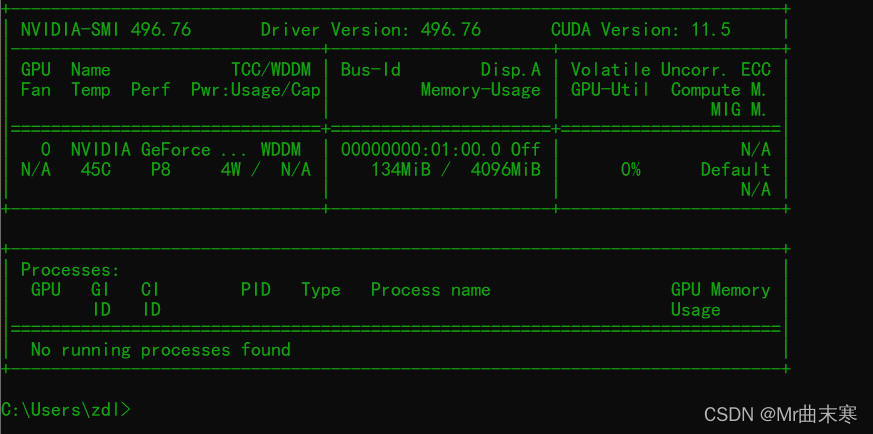Click the Disp.A column header

pos(511,70)
